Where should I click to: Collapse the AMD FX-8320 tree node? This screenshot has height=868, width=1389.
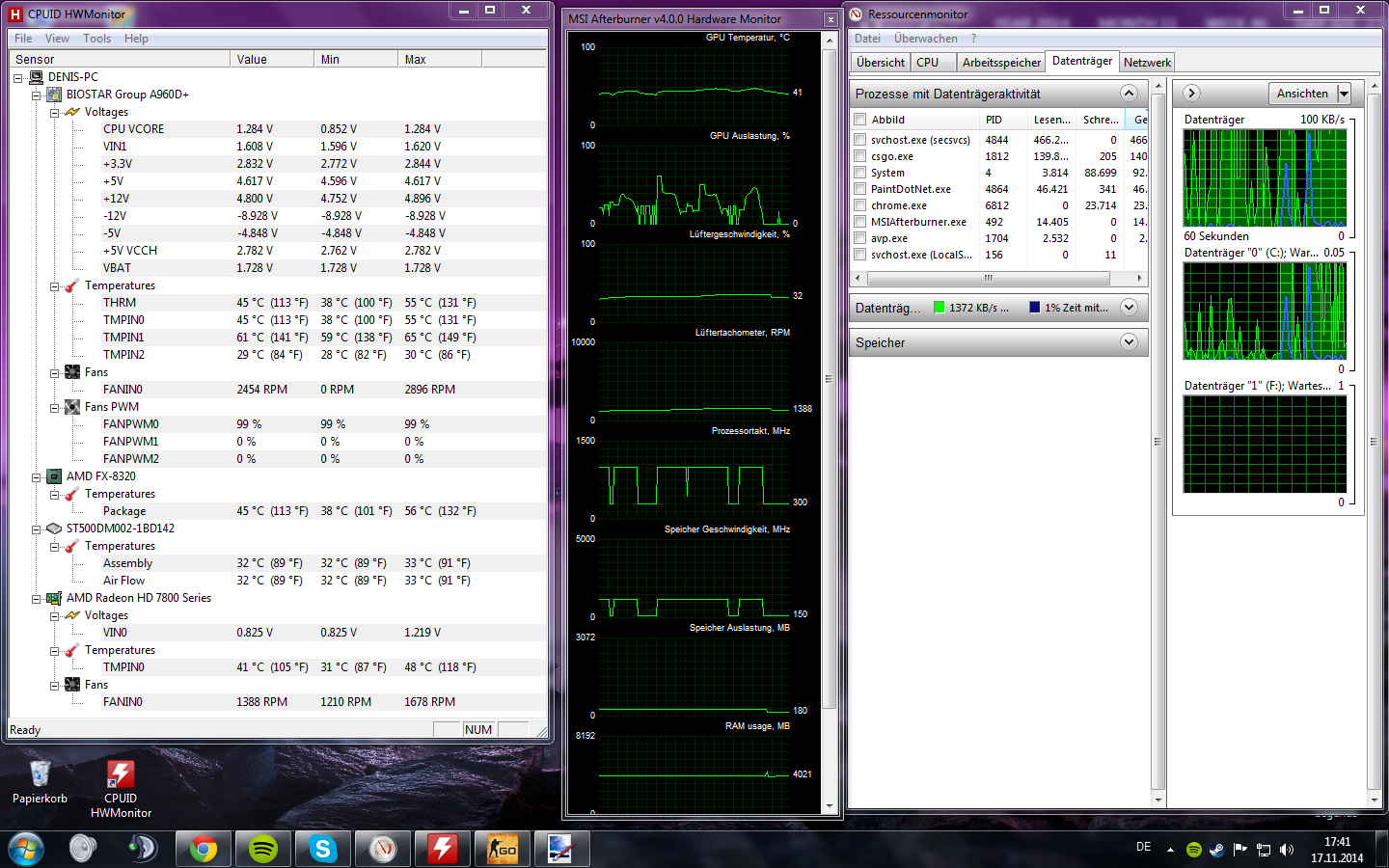pyautogui.click(x=37, y=477)
